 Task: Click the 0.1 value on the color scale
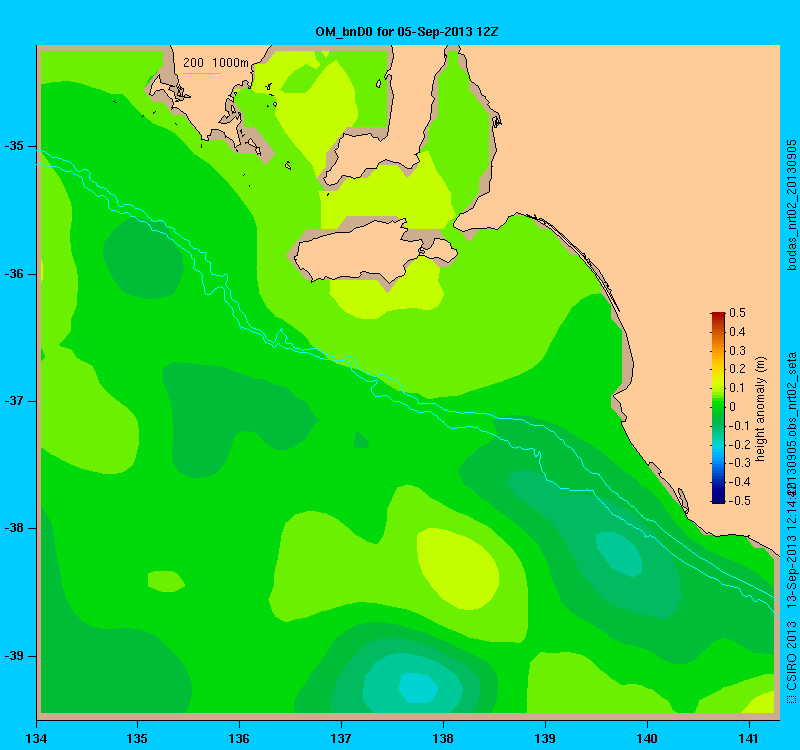737,388
